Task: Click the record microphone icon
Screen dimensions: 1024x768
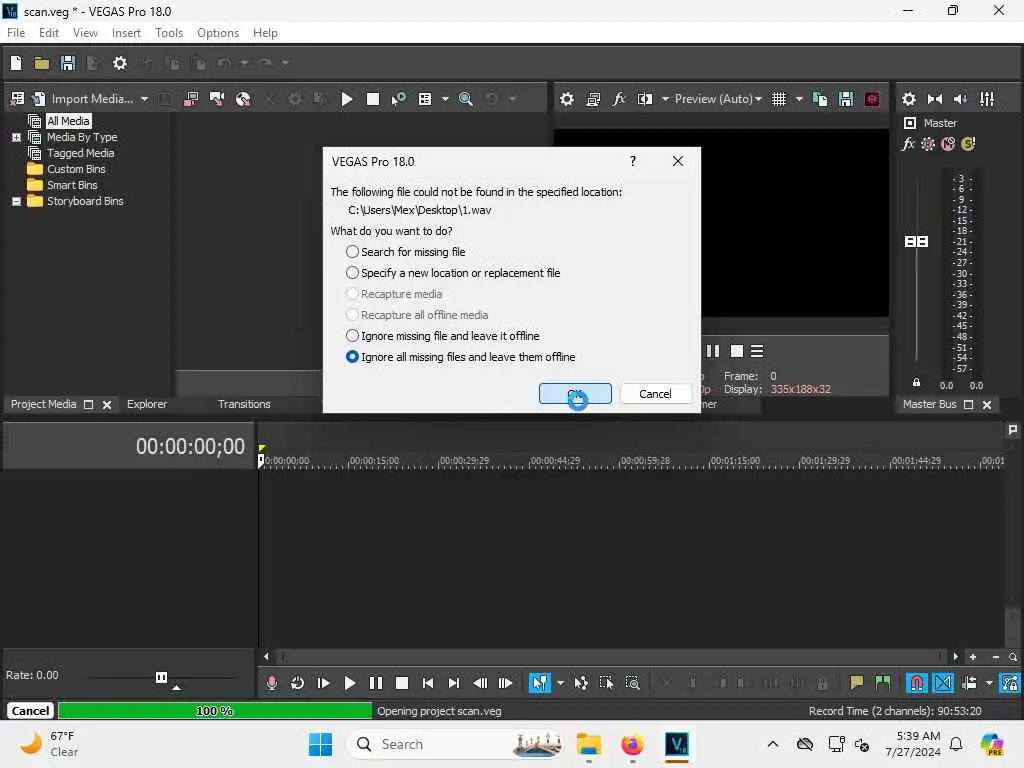Action: click(x=272, y=683)
